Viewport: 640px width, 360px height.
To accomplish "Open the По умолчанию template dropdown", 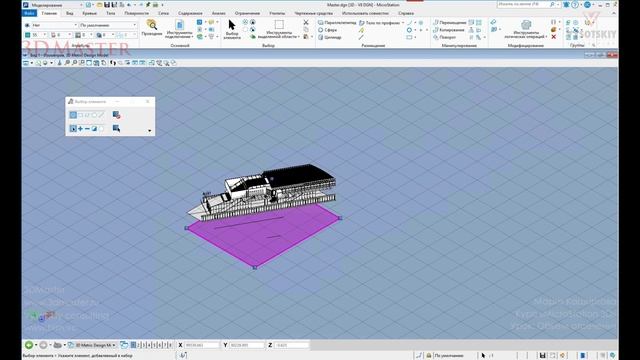I will point(108,25).
